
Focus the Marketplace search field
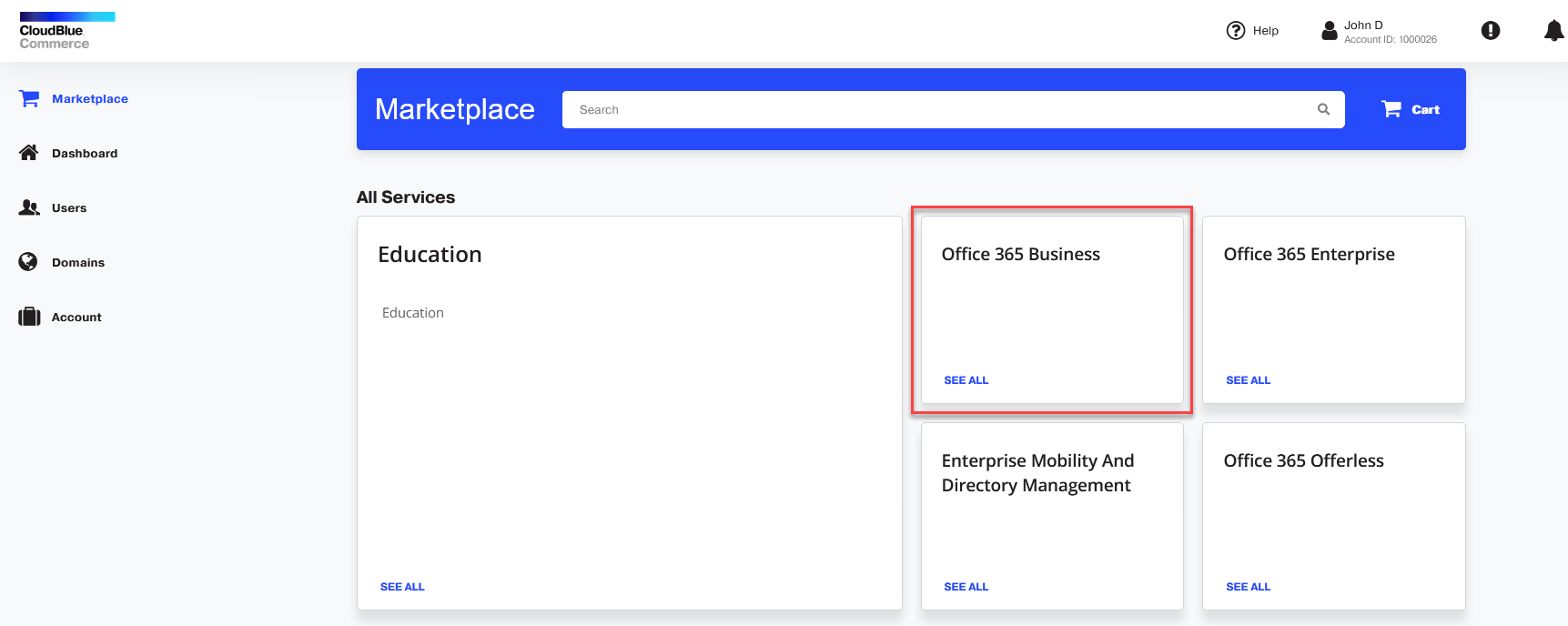click(953, 109)
